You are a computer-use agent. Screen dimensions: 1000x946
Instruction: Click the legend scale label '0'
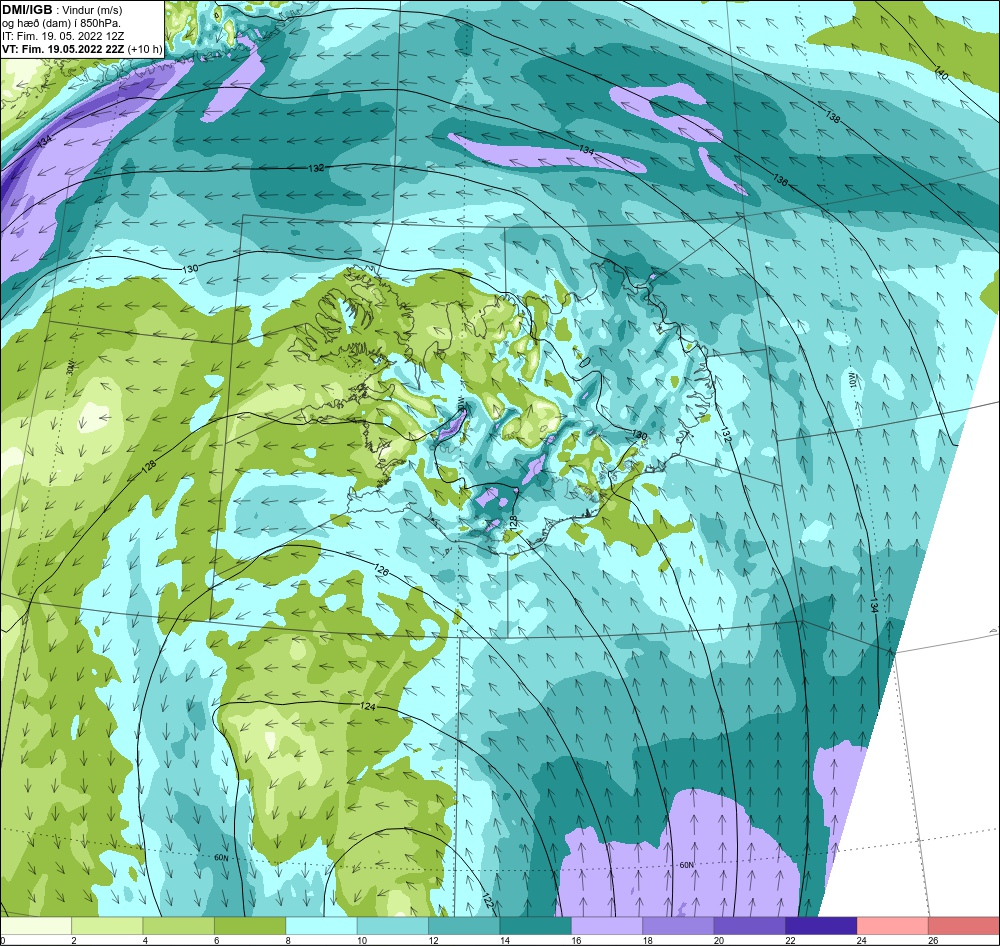pyautogui.click(x=3, y=940)
